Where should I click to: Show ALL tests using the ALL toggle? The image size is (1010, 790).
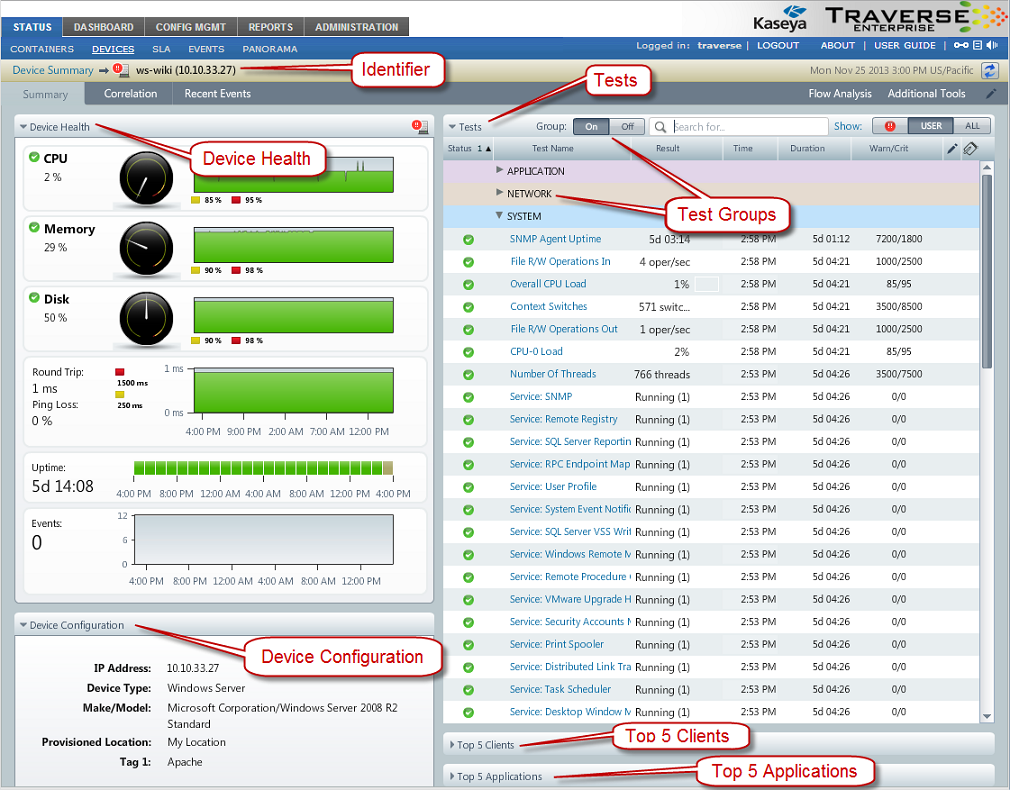tap(972, 127)
